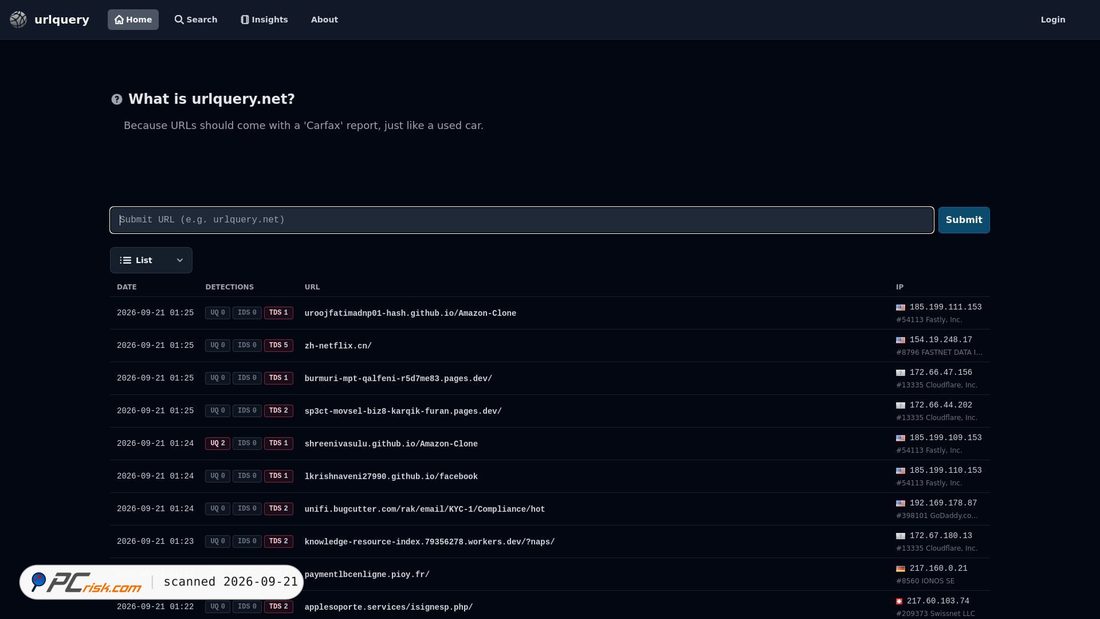Click the flag icon beside 172.67.180.13

click(900, 535)
